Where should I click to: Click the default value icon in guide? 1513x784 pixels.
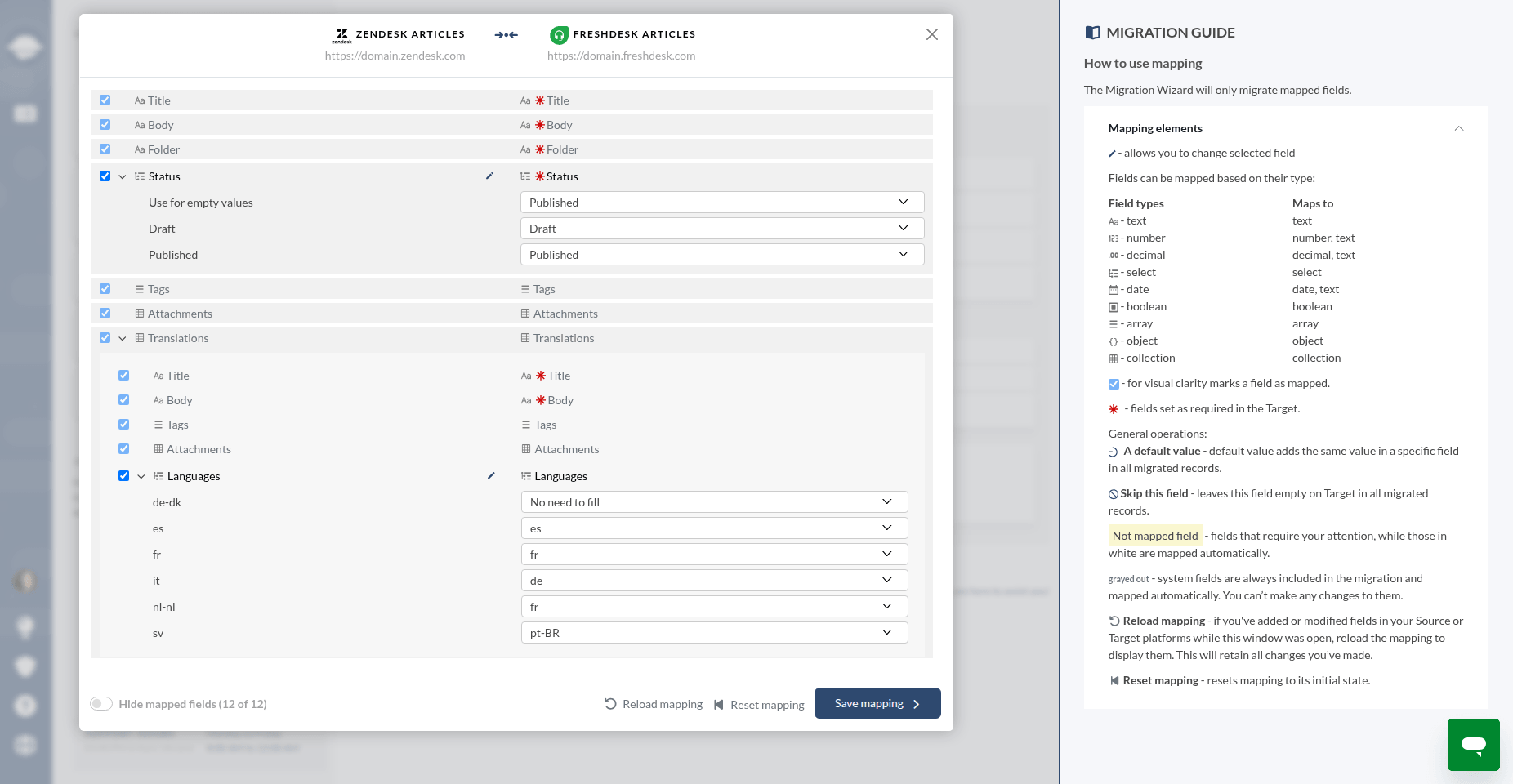(1114, 452)
